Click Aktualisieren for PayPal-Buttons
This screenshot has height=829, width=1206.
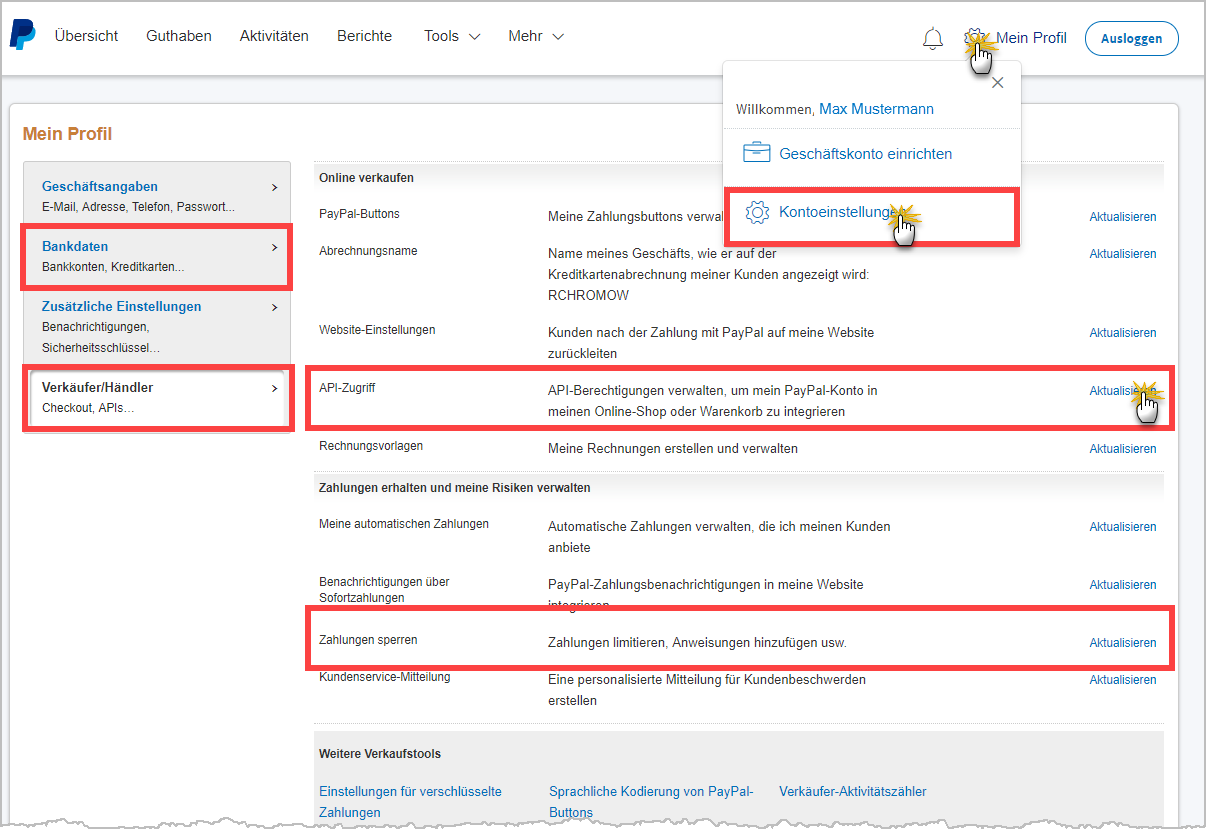1122,217
